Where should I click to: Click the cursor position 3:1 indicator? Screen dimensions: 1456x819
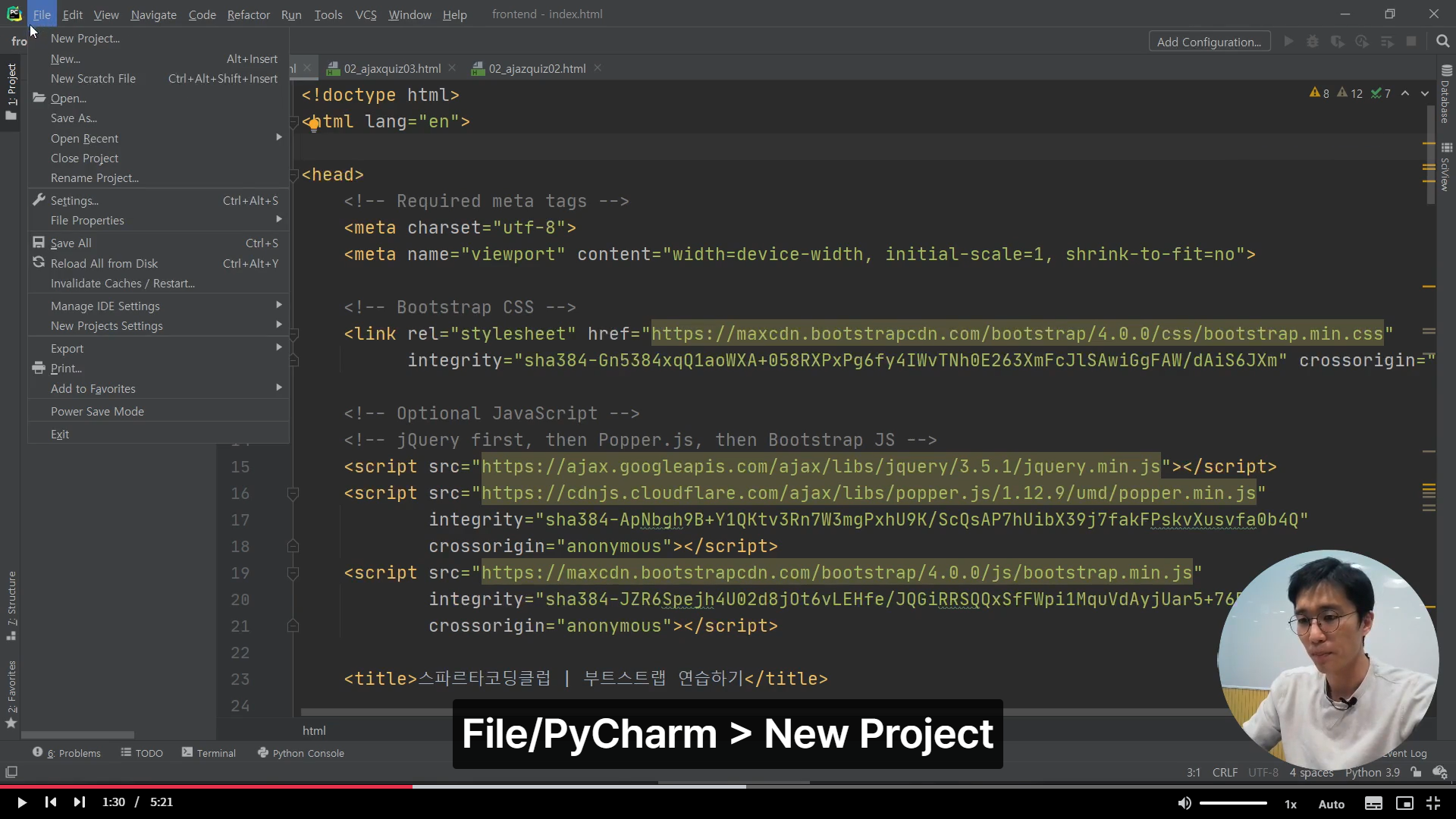1194,772
